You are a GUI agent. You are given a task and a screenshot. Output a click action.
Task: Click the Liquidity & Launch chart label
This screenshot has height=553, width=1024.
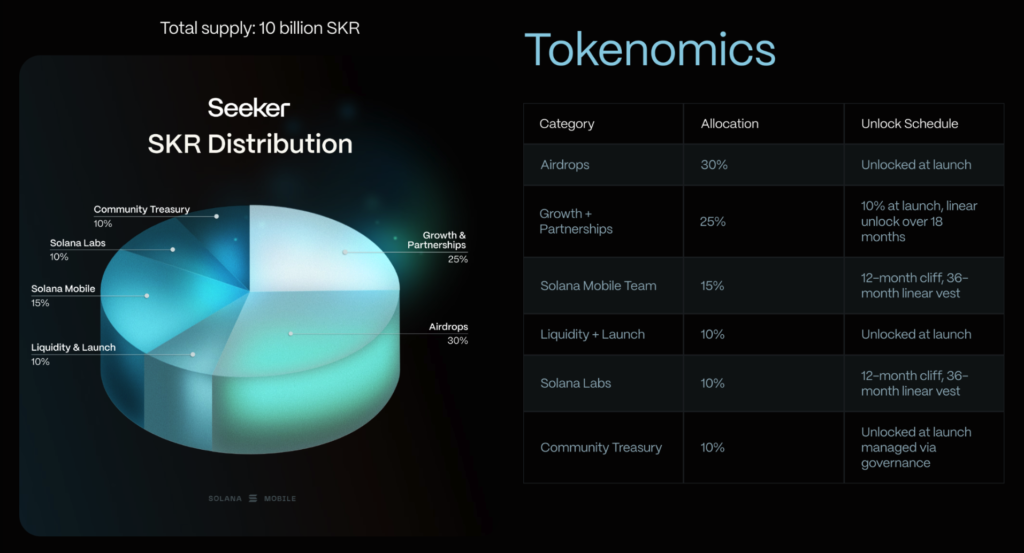click(x=73, y=354)
